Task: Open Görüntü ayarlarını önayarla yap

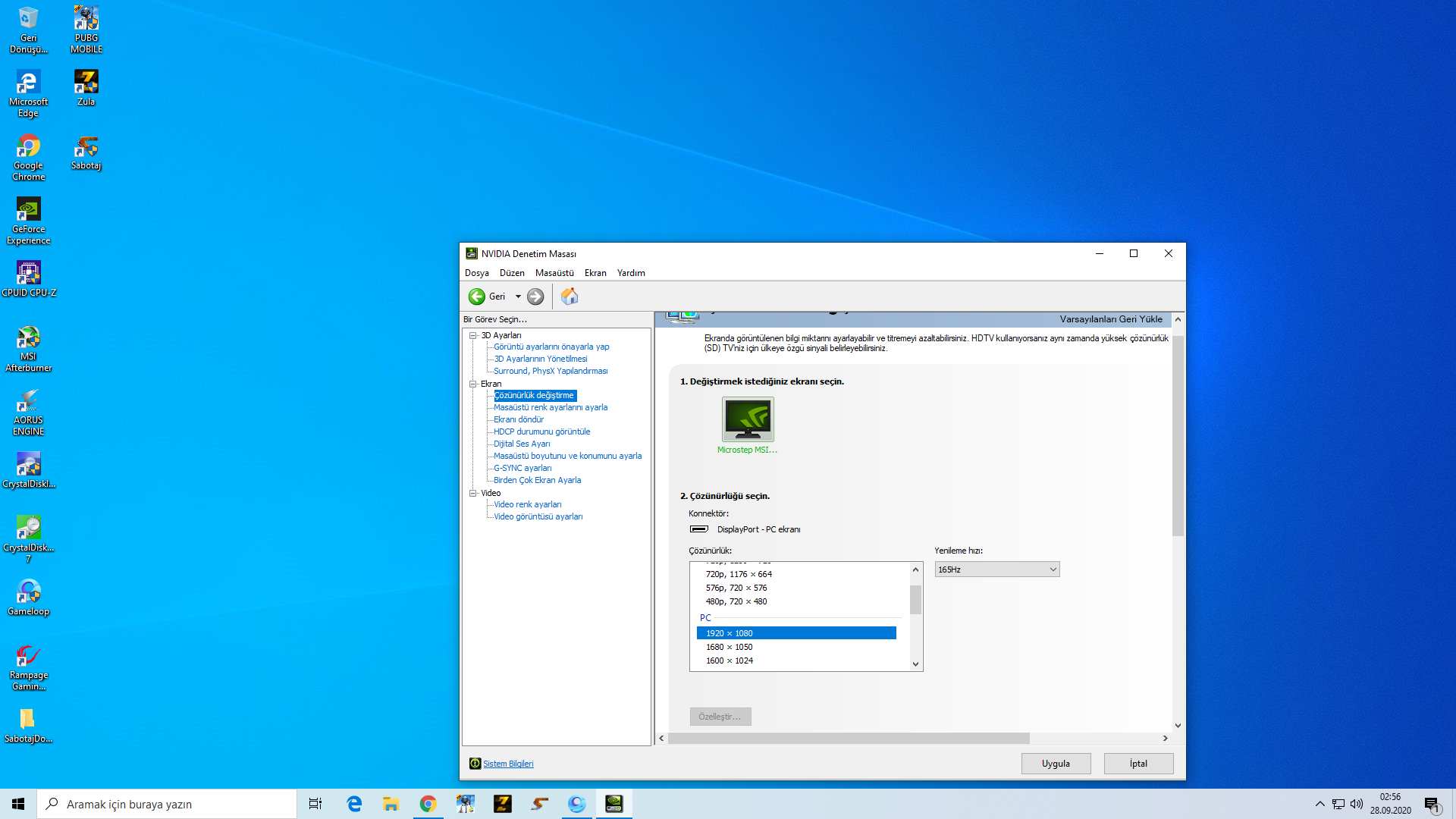Action: [551, 347]
